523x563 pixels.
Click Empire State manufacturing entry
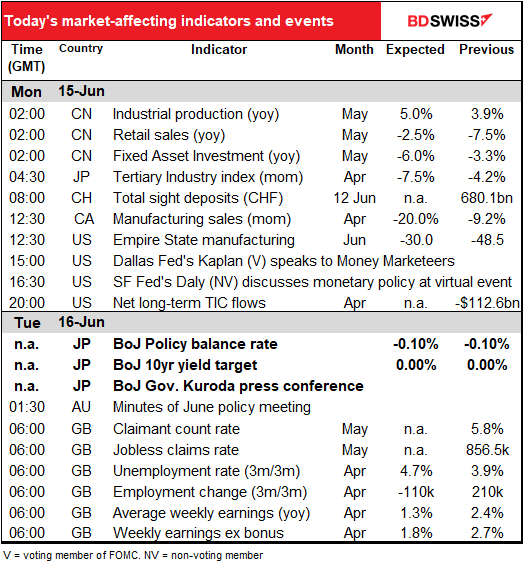[204, 240]
